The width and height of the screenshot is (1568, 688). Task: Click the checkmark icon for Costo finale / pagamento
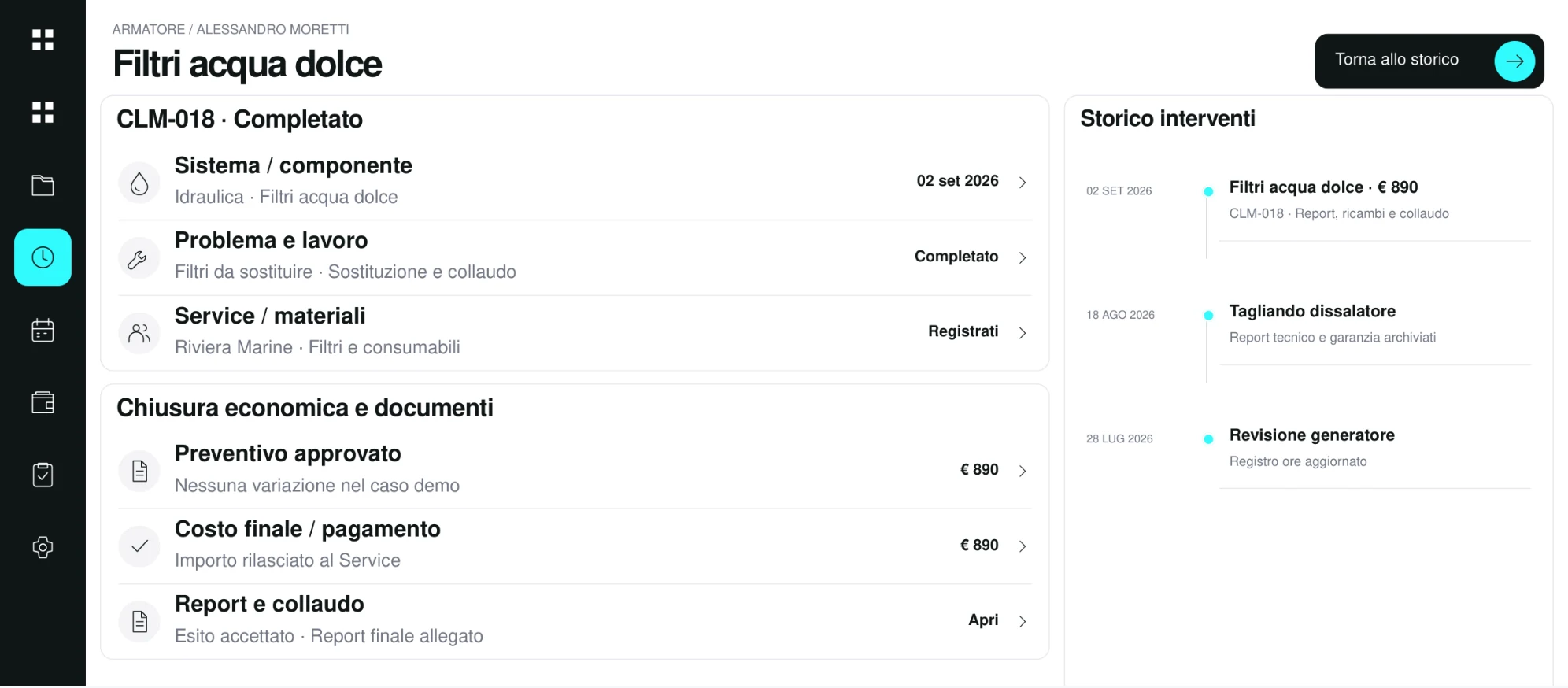[139, 546]
